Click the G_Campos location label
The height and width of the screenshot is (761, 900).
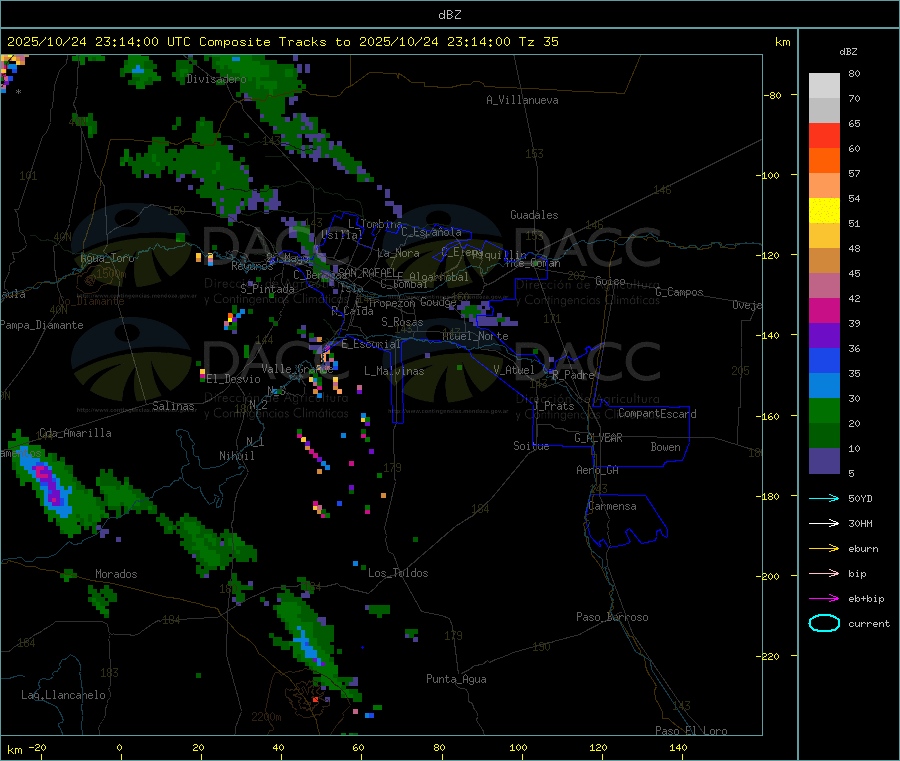(679, 292)
